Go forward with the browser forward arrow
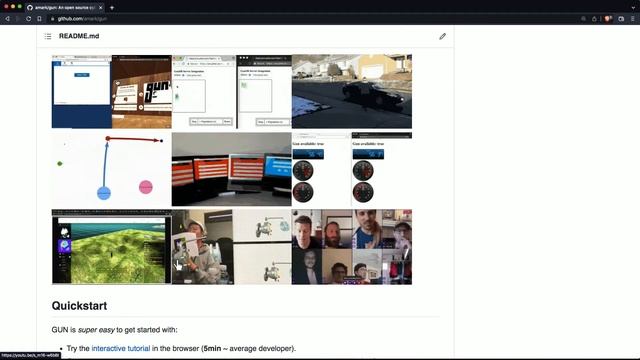Image resolution: width=640 pixels, height=360 pixels. 18,19
